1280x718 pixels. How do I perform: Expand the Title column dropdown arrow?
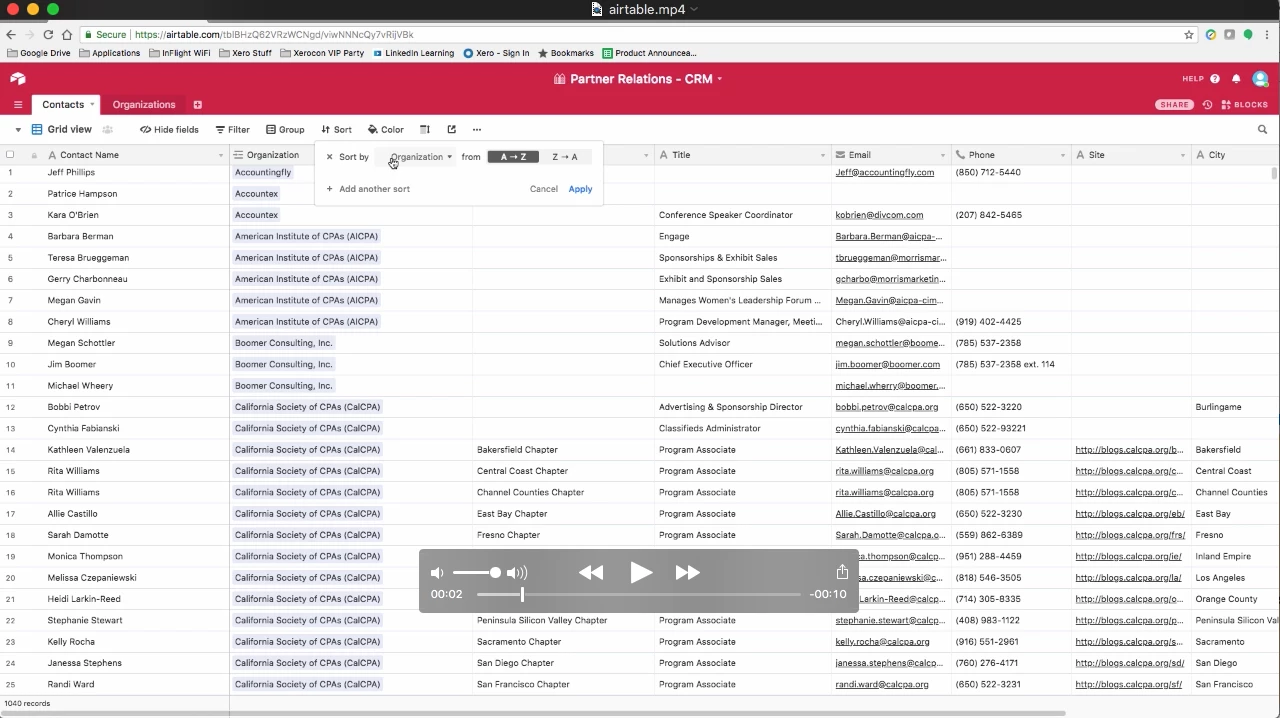pyautogui.click(x=823, y=155)
